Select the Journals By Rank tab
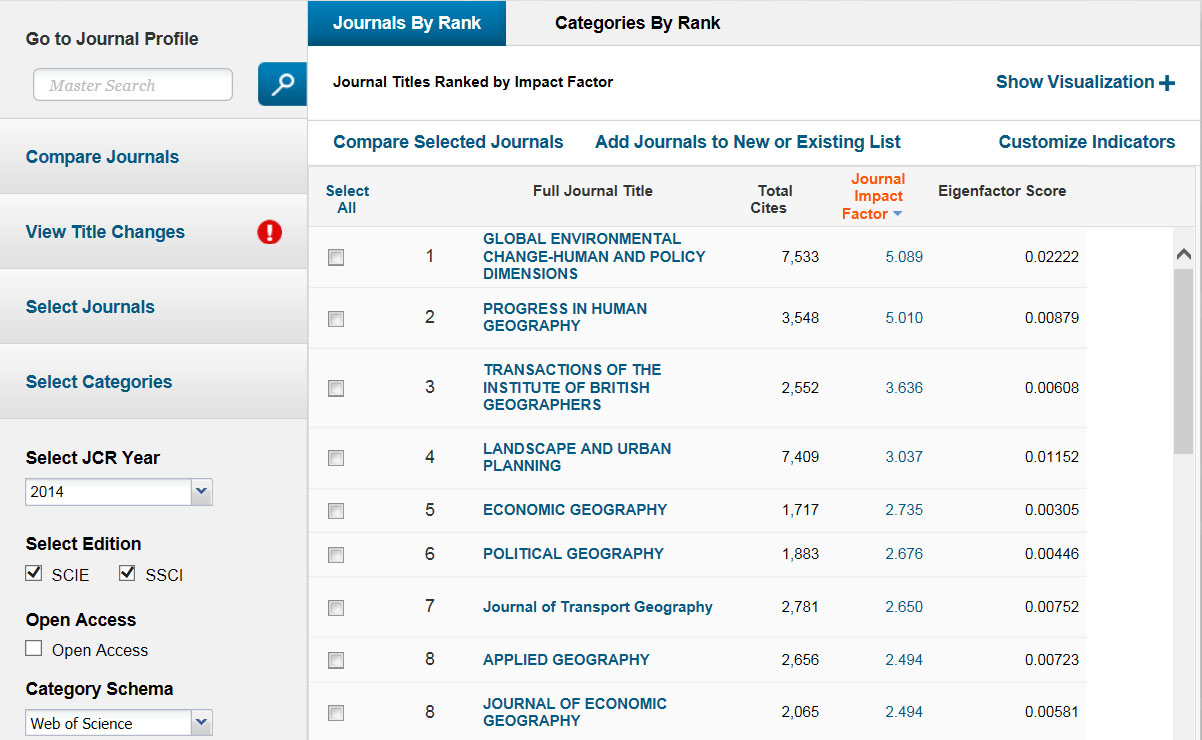The height and width of the screenshot is (740, 1202). click(407, 23)
